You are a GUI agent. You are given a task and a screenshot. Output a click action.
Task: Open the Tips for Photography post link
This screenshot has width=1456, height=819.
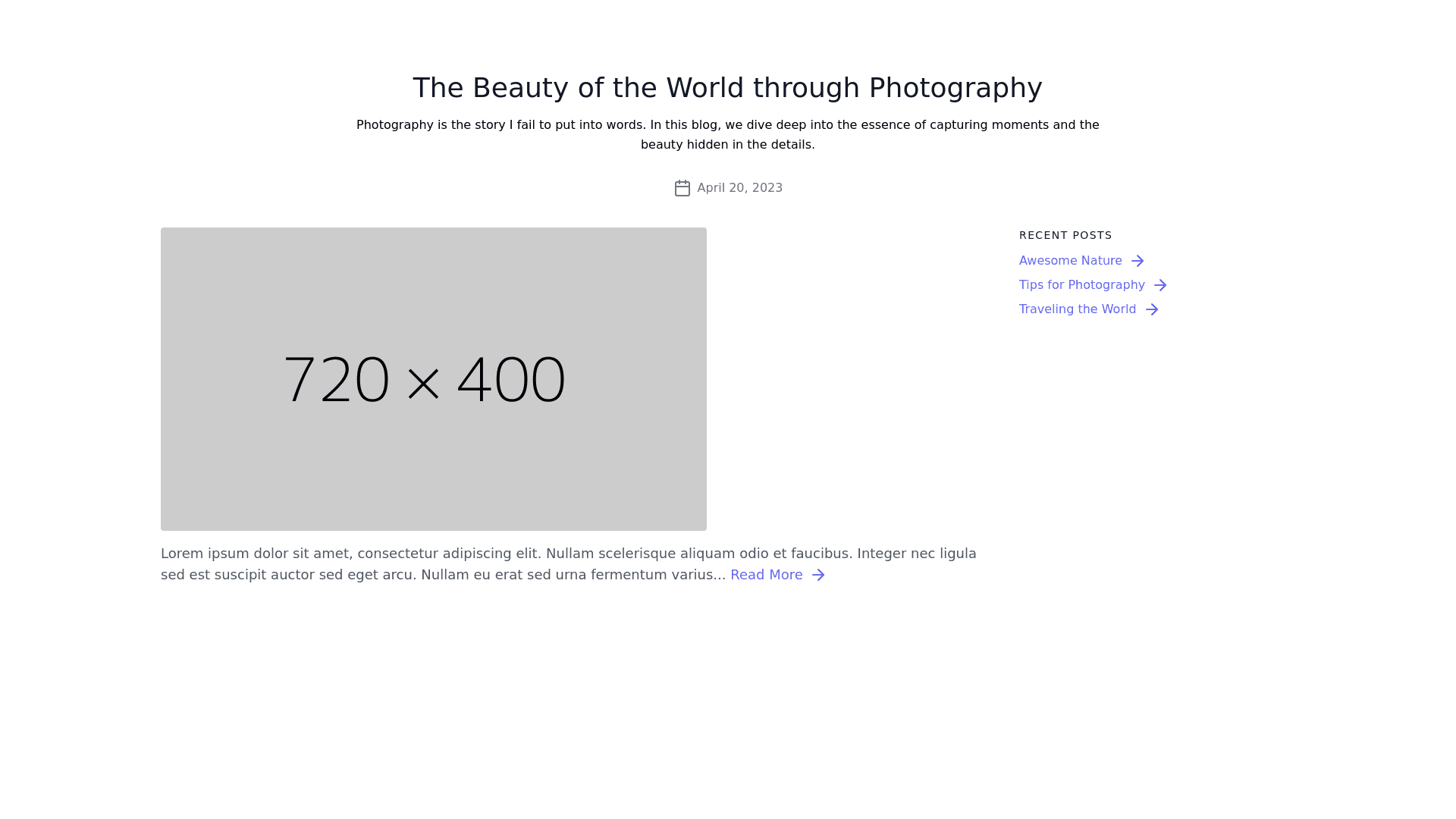pyautogui.click(x=1081, y=285)
